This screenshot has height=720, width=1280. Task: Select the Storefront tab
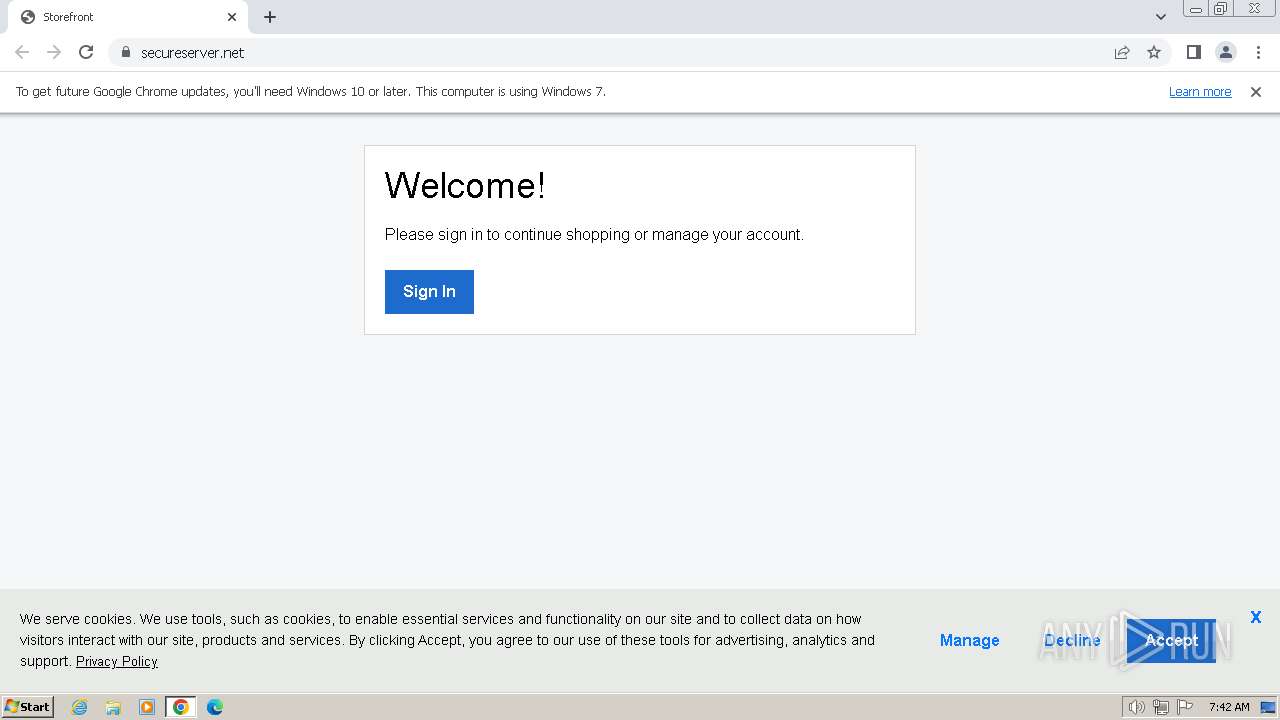point(128,17)
